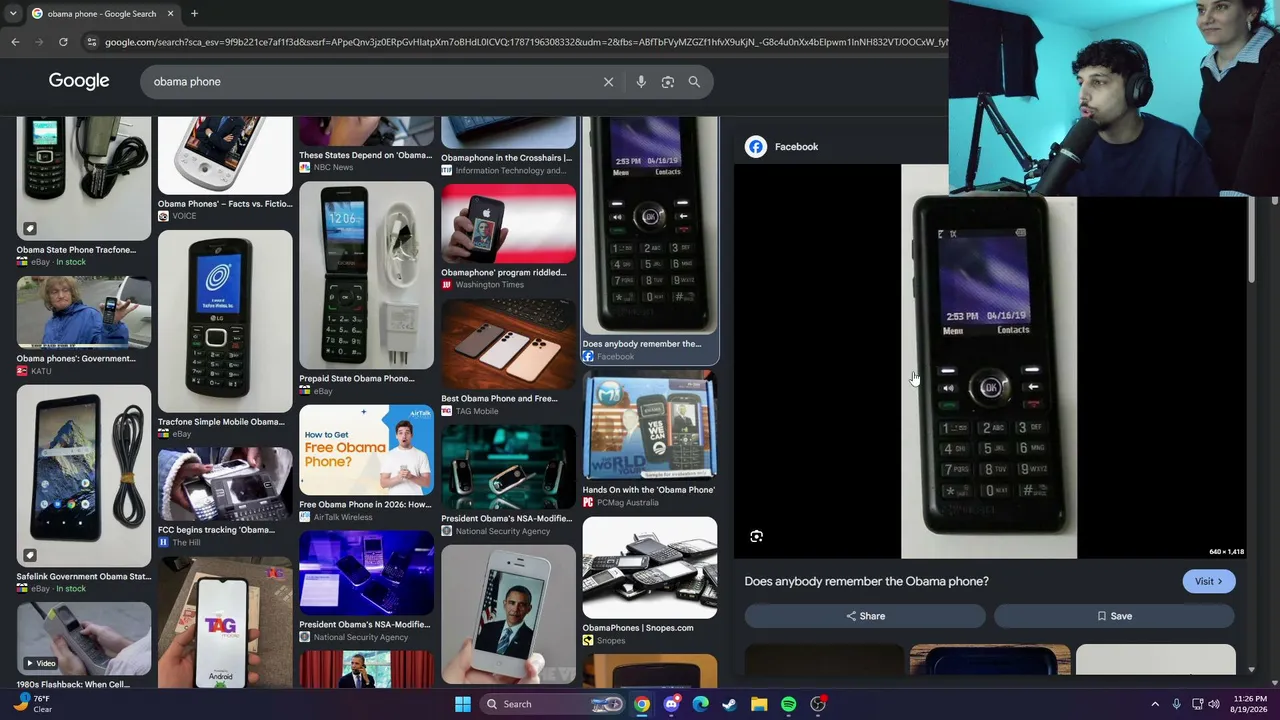Click "Obamaphone in the Crosshairs |..." title
The width and height of the screenshot is (1280, 720).
(x=507, y=158)
